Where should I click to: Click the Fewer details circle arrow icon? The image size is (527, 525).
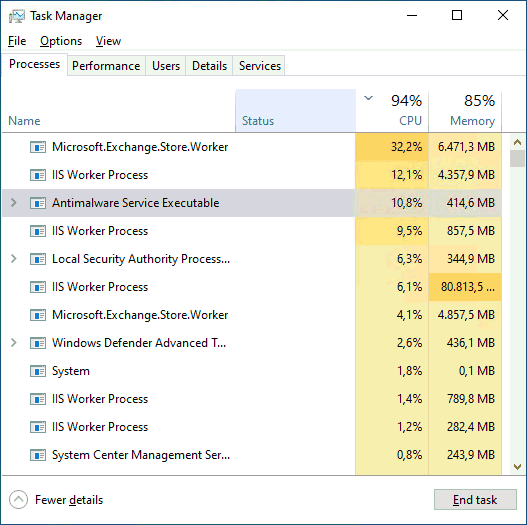click(x=18, y=500)
